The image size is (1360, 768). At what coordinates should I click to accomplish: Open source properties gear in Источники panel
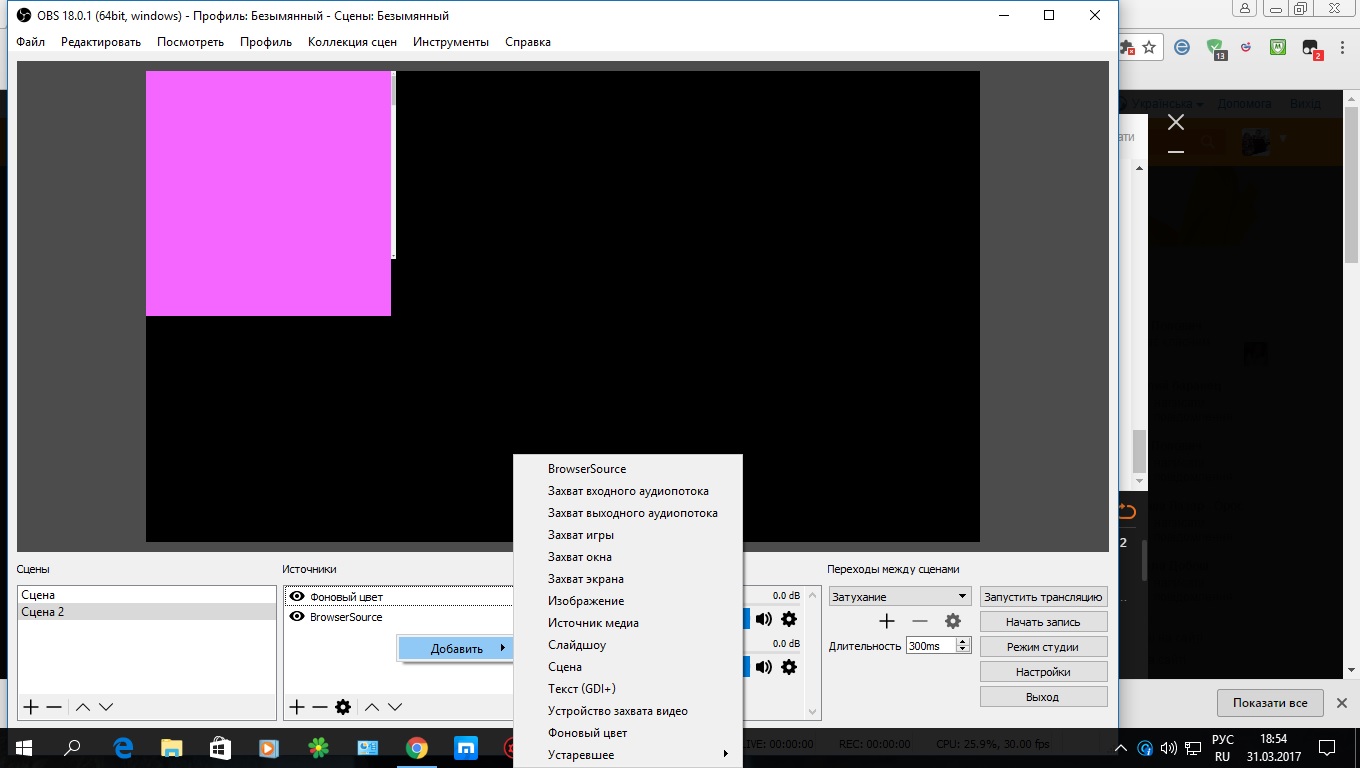pyautogui.click(x=343, y=707)
